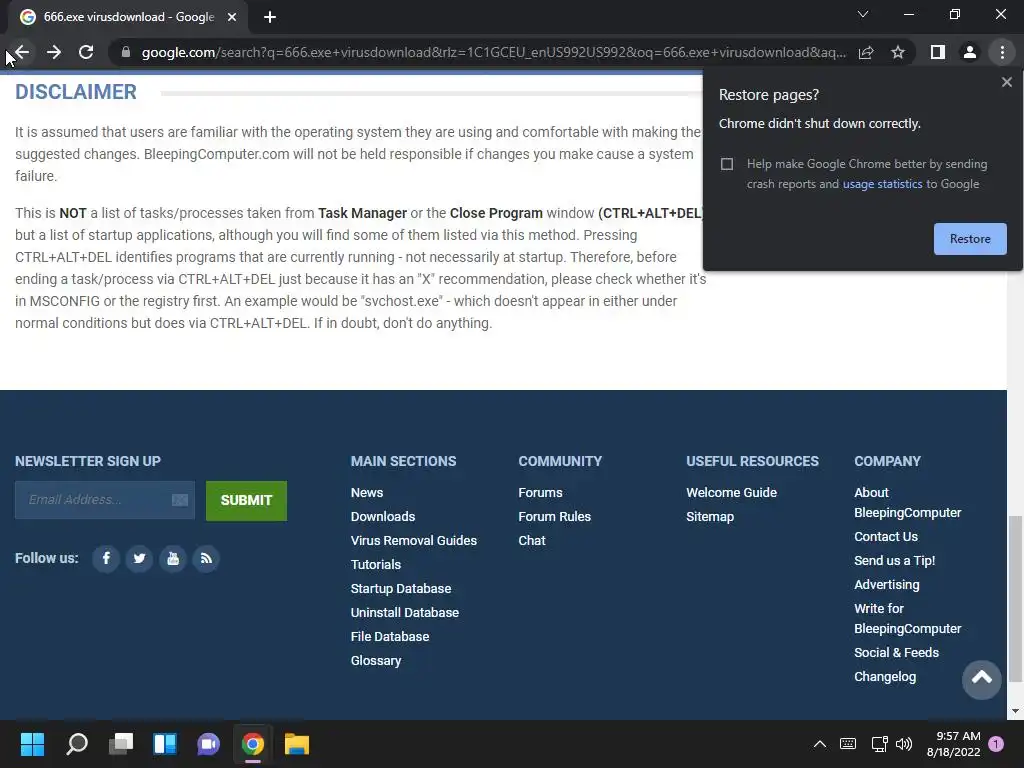Close the 666.exe virusdownload tab

pyautogui.click(x=232, y=17)
